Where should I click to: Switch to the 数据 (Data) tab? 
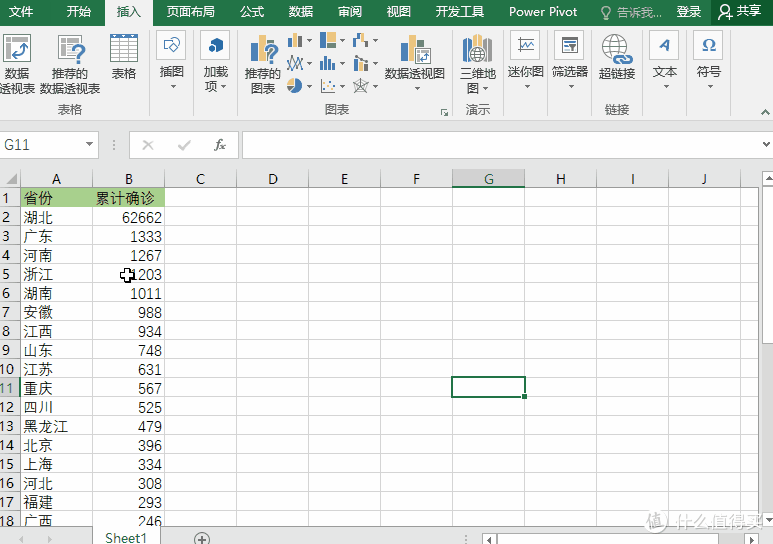click(x=300, y=12)
